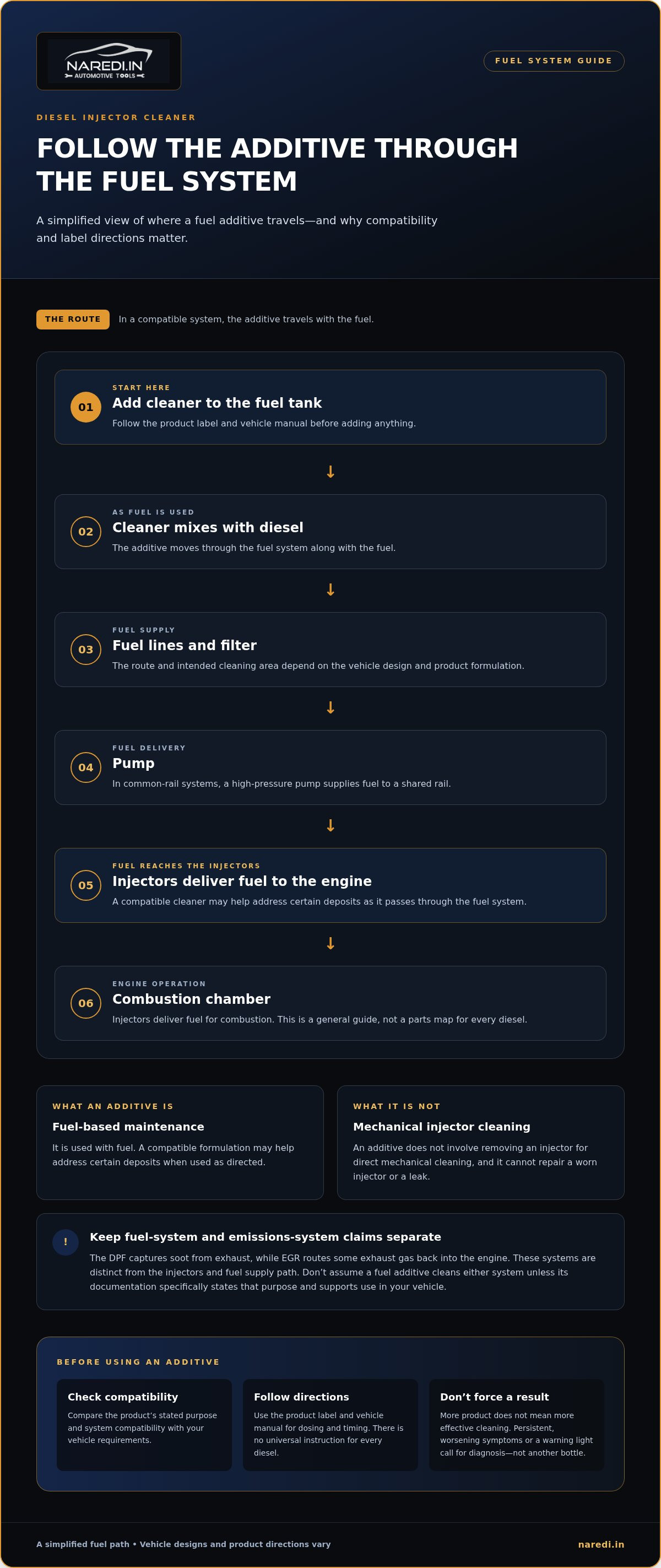Click the Naredi.in automotive tools logo
The image size is (661, 1568).
(109, 61)
